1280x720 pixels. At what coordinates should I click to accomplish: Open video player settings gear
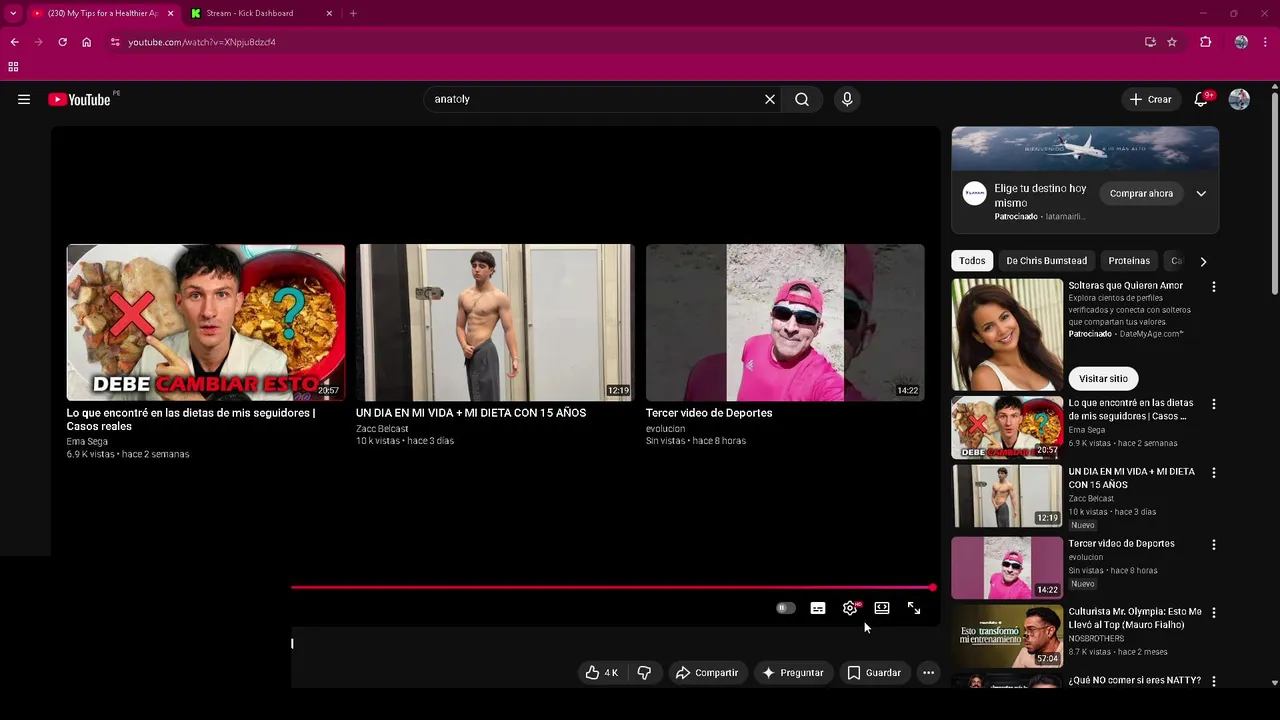pyautogui.click(x=850, y=608)
